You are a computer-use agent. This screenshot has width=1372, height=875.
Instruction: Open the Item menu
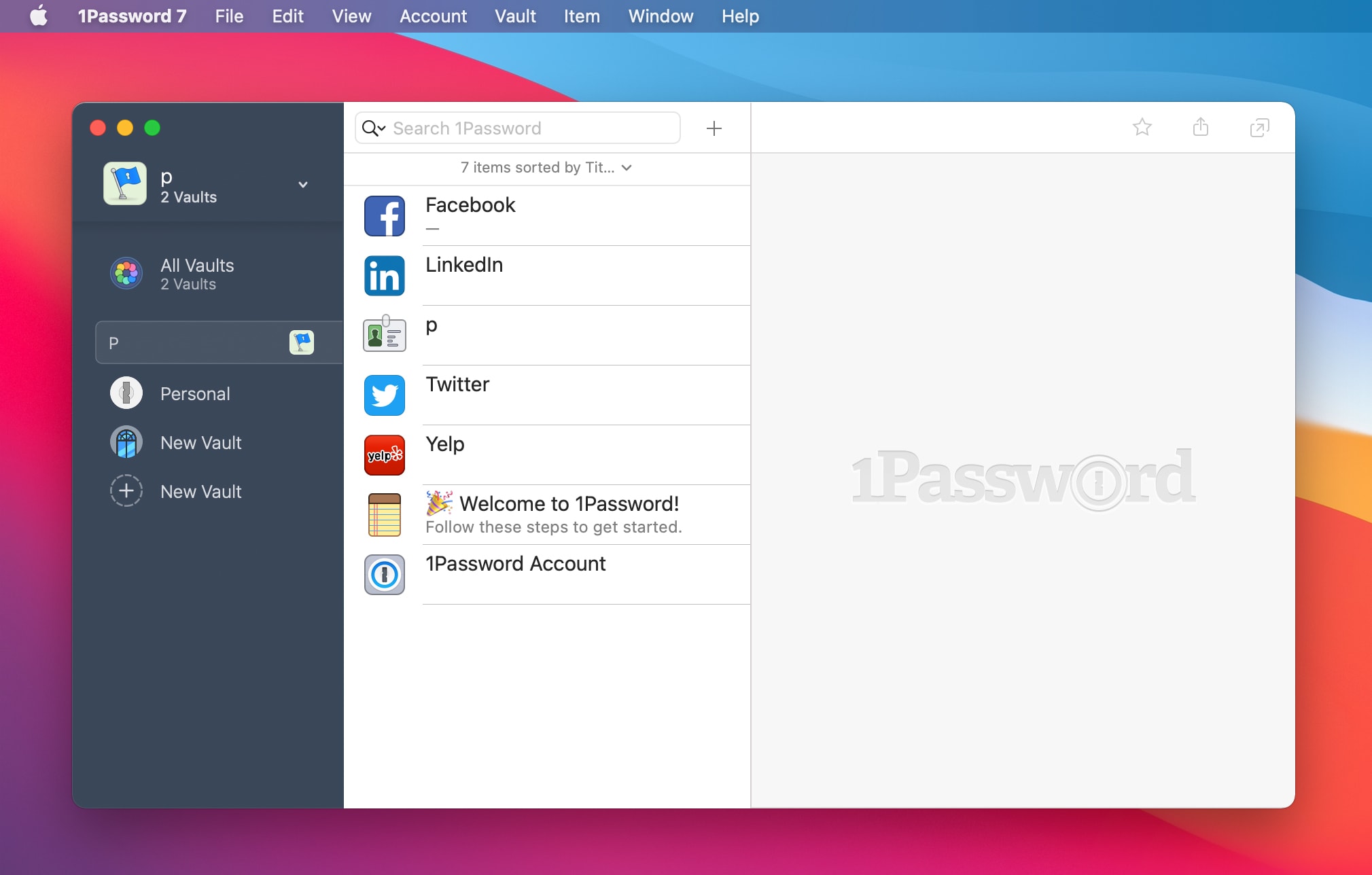point(582,16)
